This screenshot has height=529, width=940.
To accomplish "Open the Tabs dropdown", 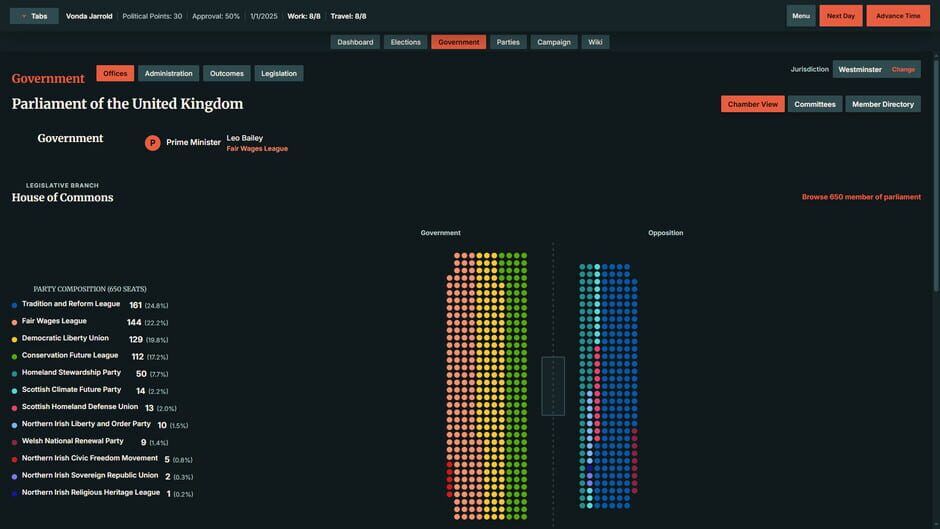I will click(34, 16).
